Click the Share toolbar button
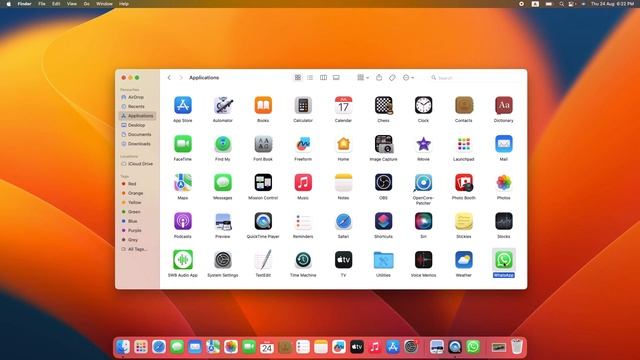The height and width of the screenshot is (360, 640). pyautogui.click(x=379, y=78)
